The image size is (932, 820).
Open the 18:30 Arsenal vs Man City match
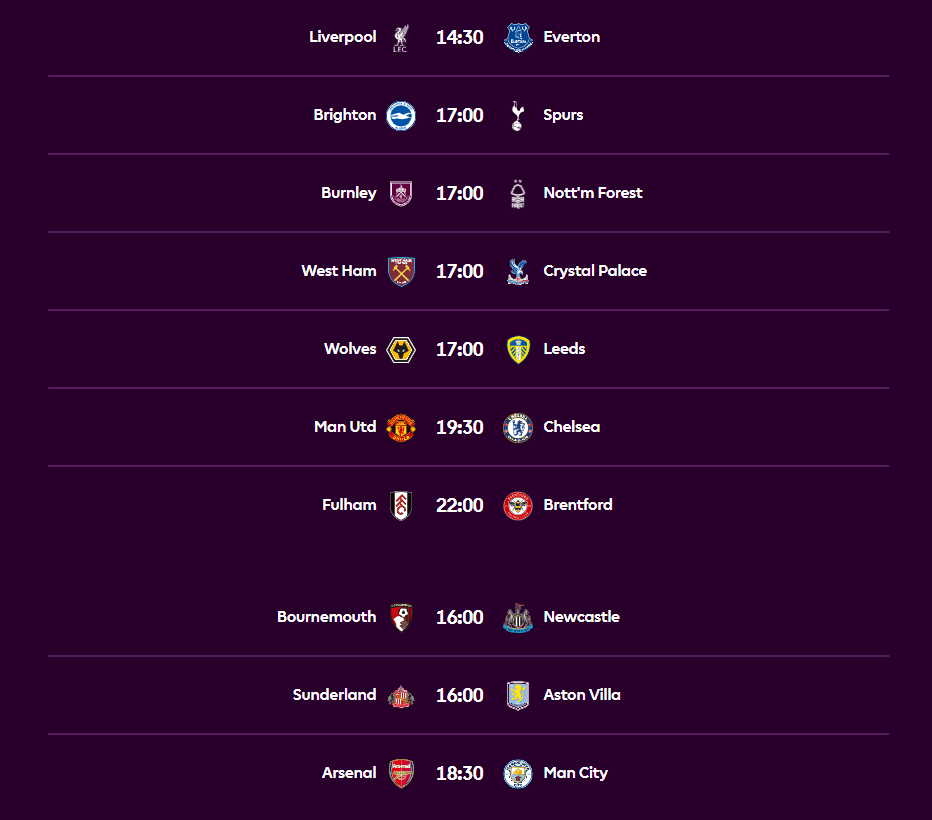click(x=468, y=773)
